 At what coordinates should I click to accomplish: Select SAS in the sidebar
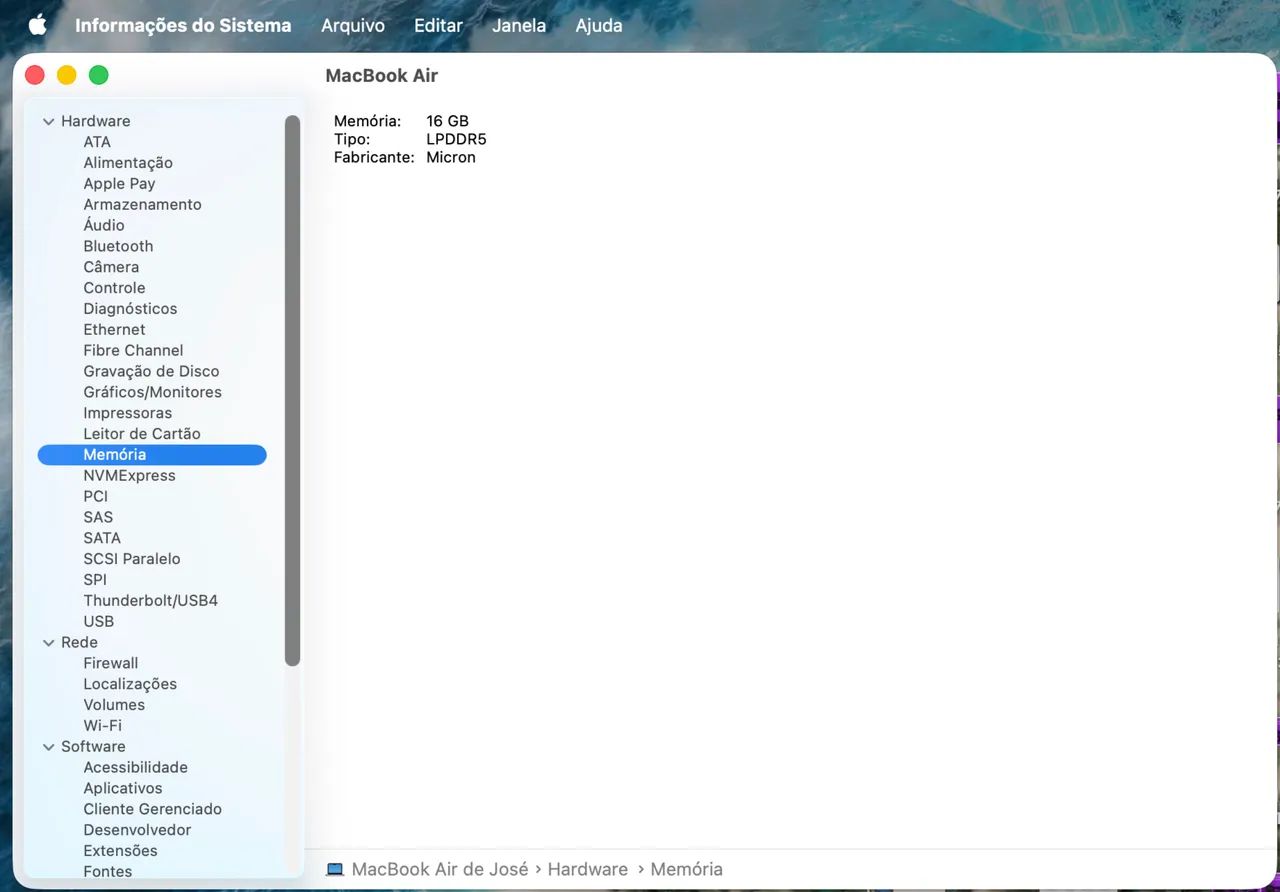pos(98,517)
